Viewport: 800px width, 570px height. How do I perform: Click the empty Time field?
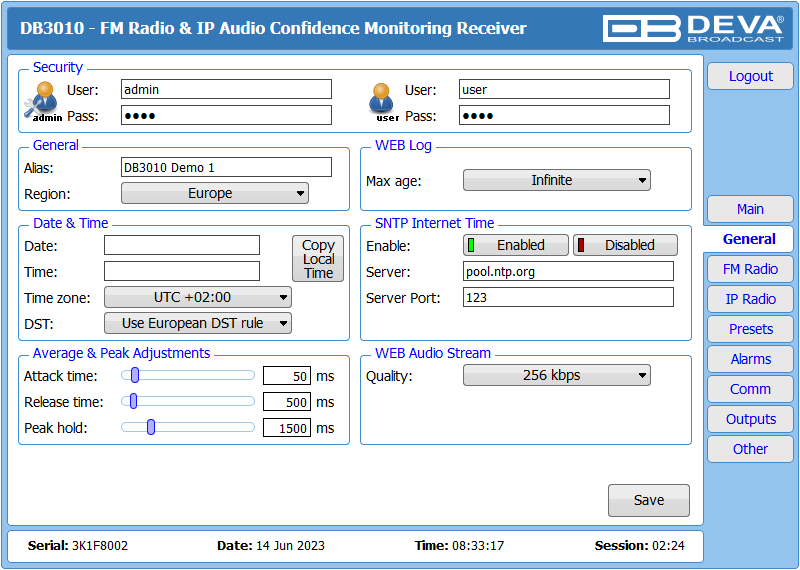(182, 271)
